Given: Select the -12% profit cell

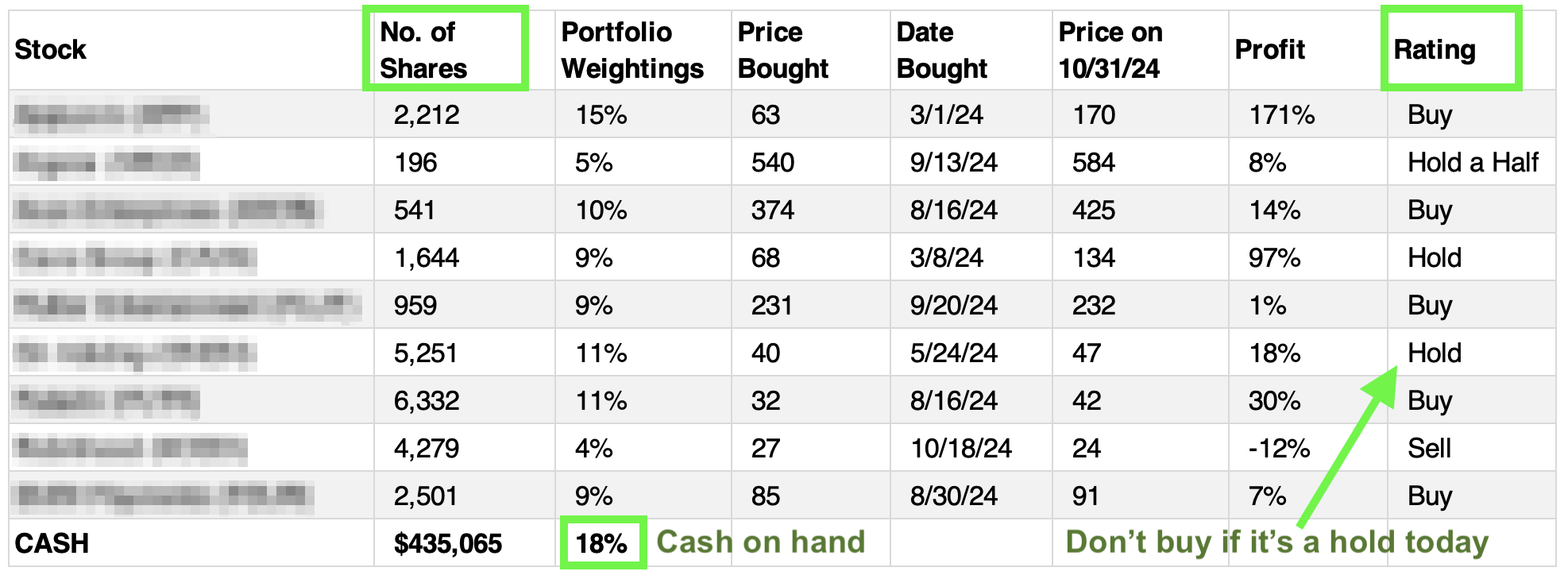Looking at the screenshot, I should [1279, 449].
